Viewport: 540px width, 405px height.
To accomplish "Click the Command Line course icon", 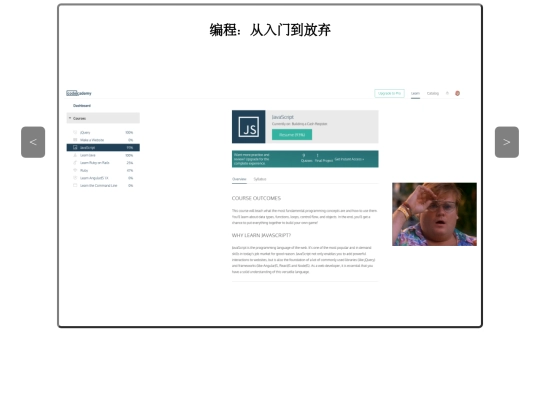I will click(75, 185).
